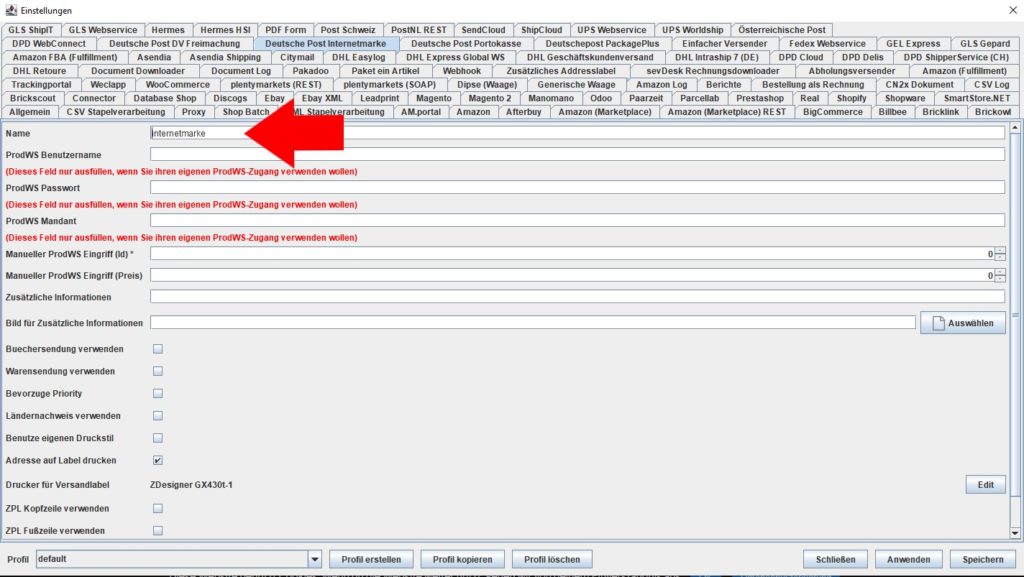The image size is (1024, 577).
Task: Toggle Bevorzuge Priority checkbox
Action: click(x=158, y=394)
